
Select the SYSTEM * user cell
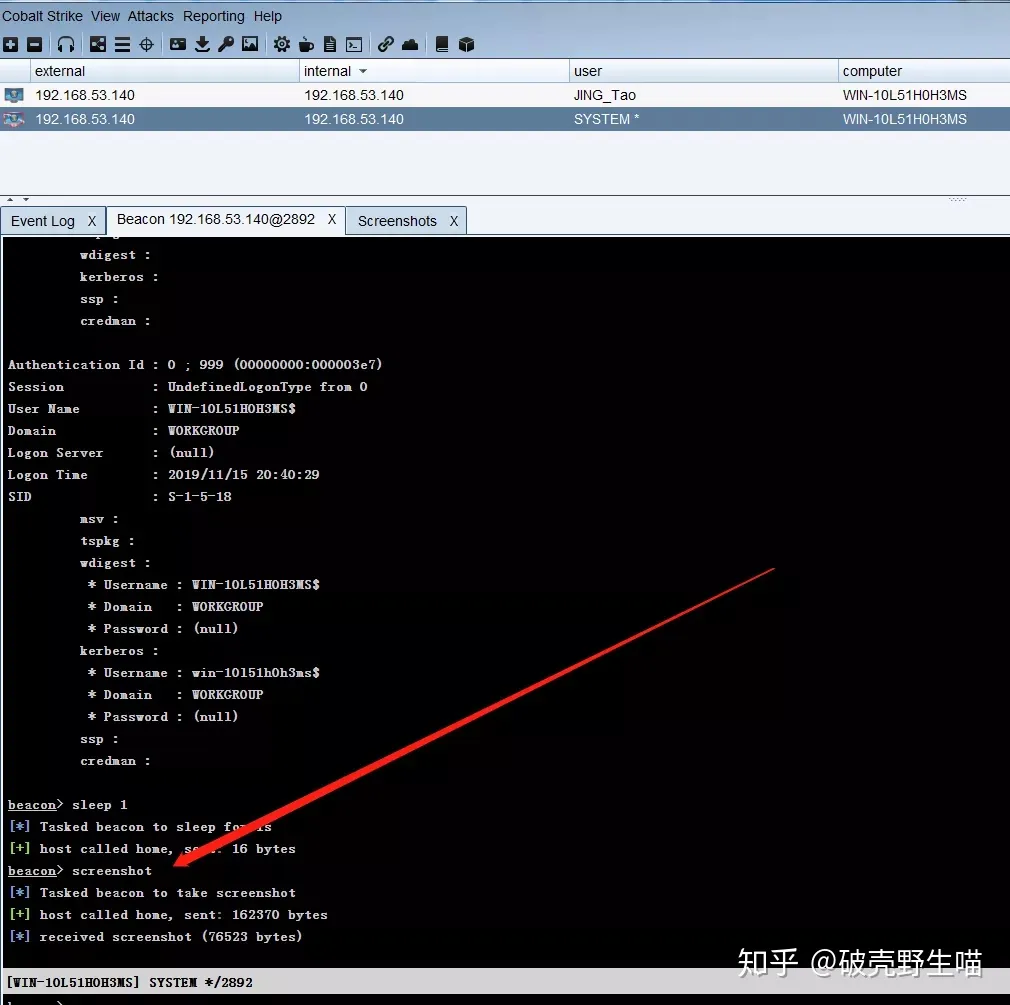coord(606,119)
